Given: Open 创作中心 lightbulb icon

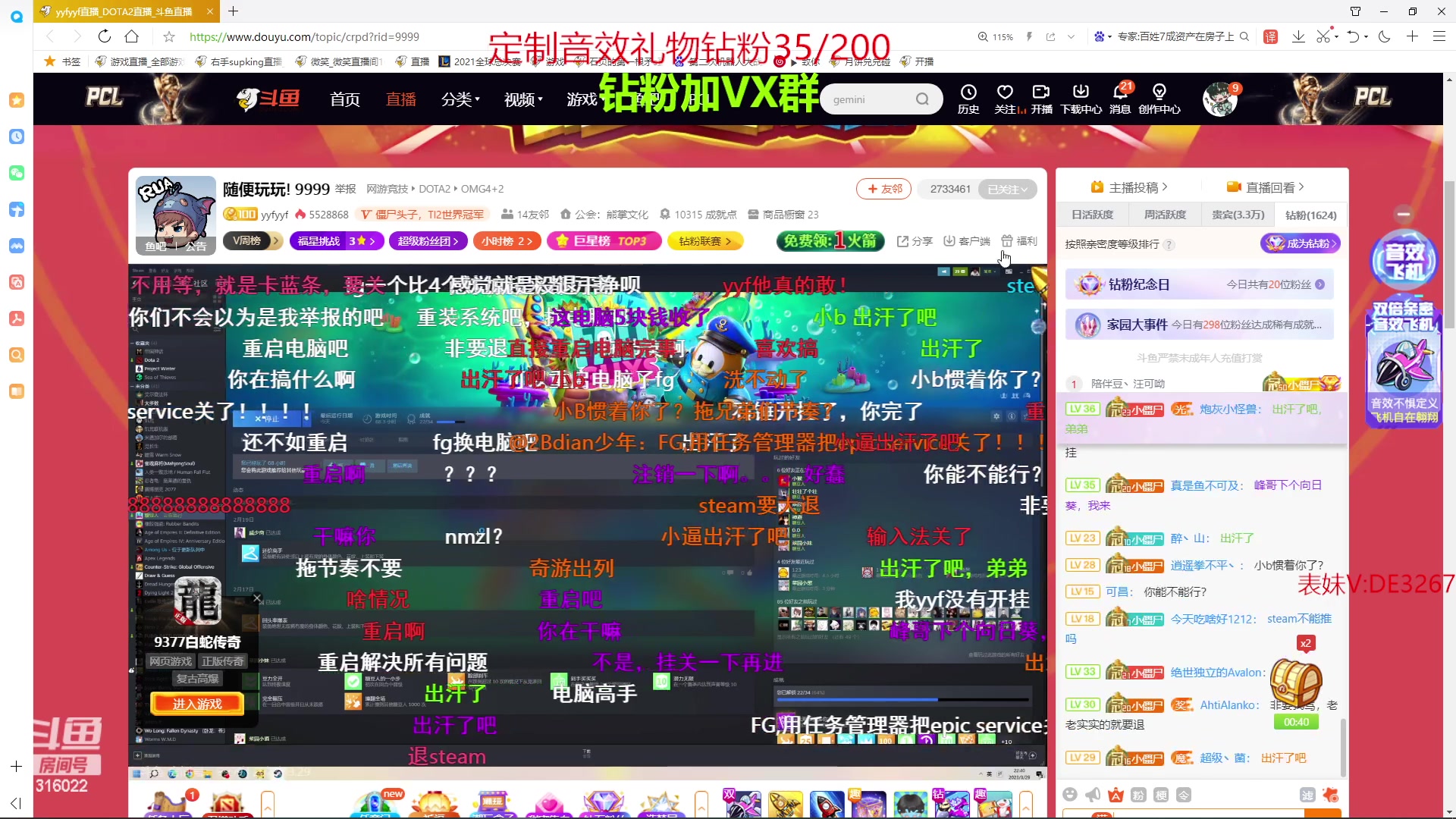Looking at the screenshot, I should (1159, 99).
